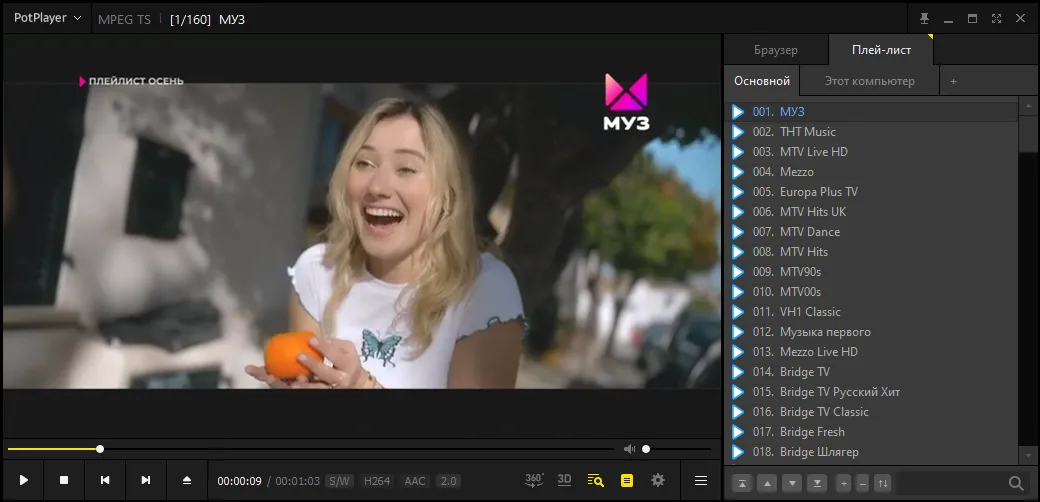Click the 00:01:03 total duration display
Screen dimensions: 1040x502
tap(298, 481)
